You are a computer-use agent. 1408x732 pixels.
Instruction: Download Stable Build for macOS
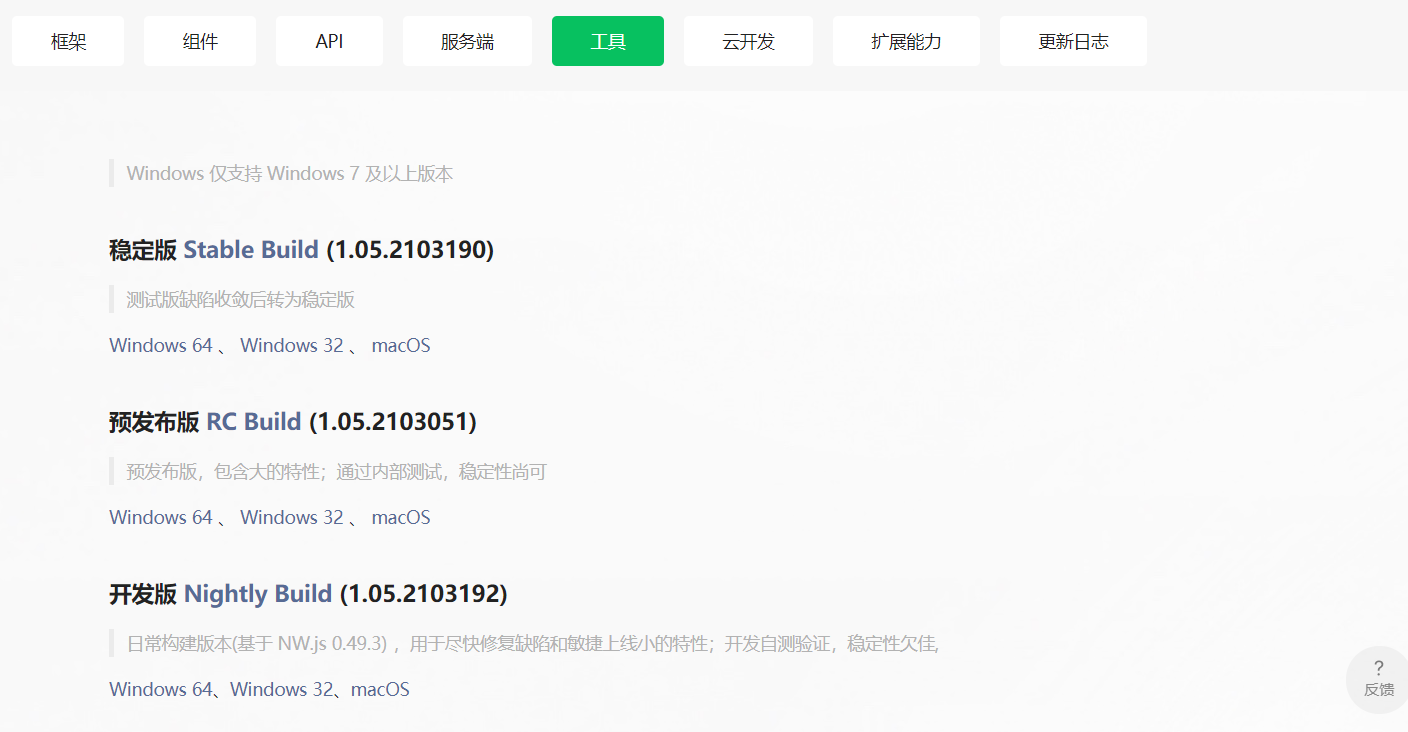[401, 345]
